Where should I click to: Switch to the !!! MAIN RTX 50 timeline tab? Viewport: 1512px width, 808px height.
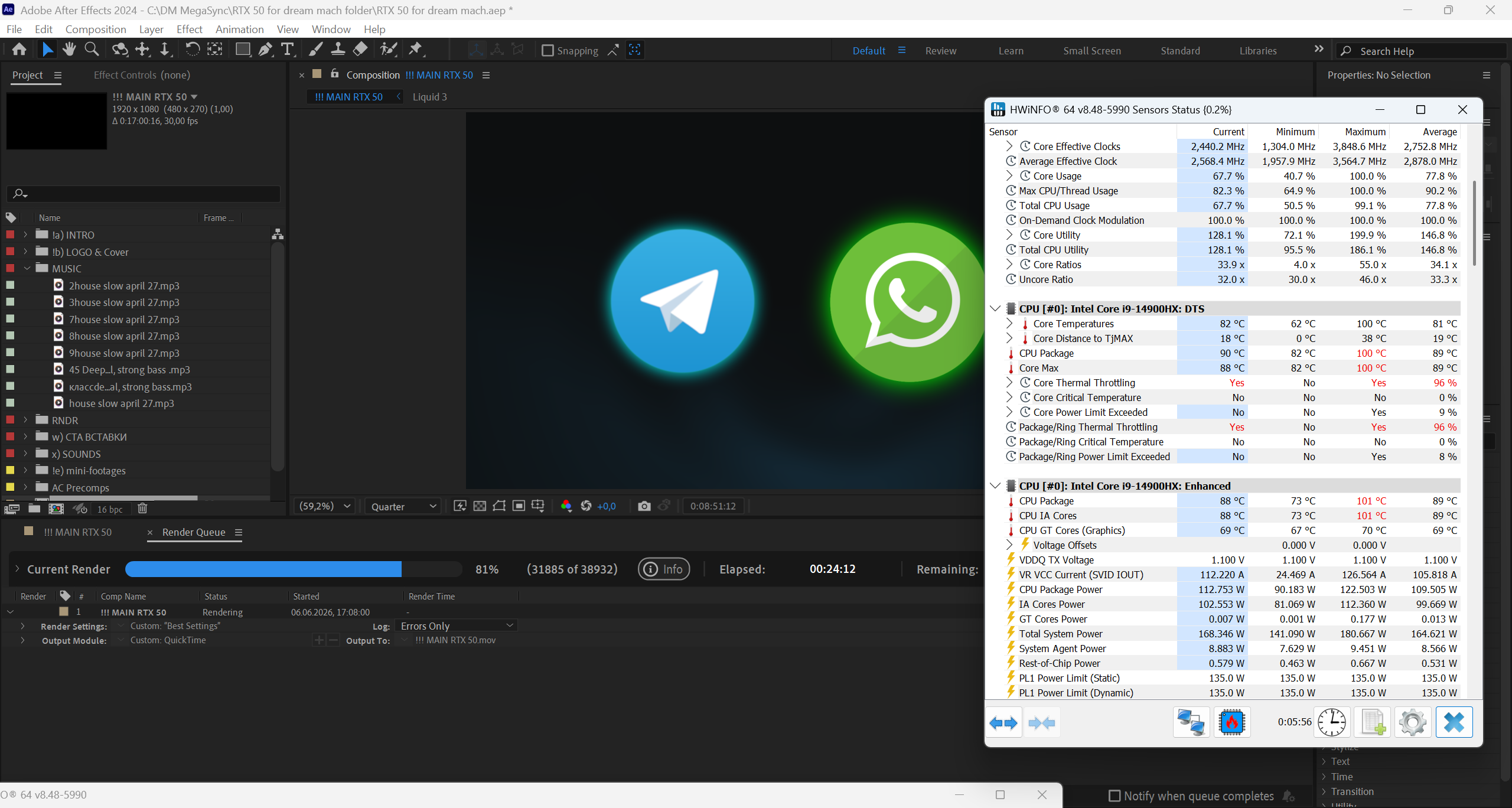point(77,532)
